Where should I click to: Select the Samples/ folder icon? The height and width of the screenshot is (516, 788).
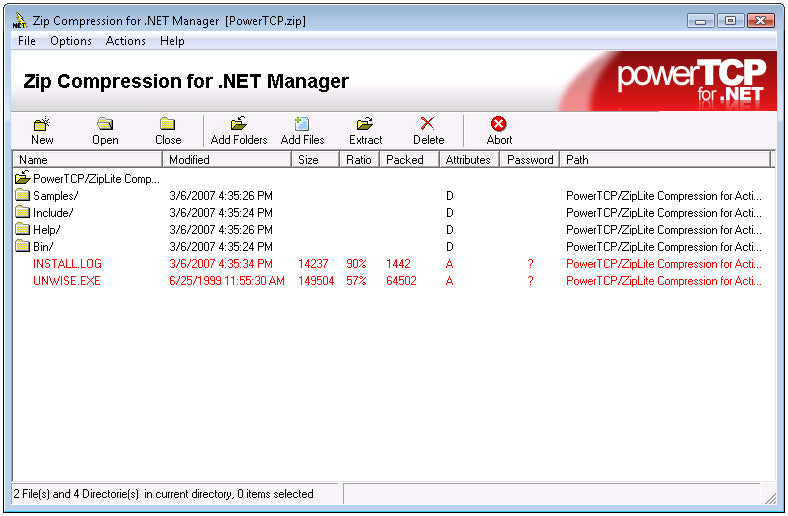coord(23,195)
